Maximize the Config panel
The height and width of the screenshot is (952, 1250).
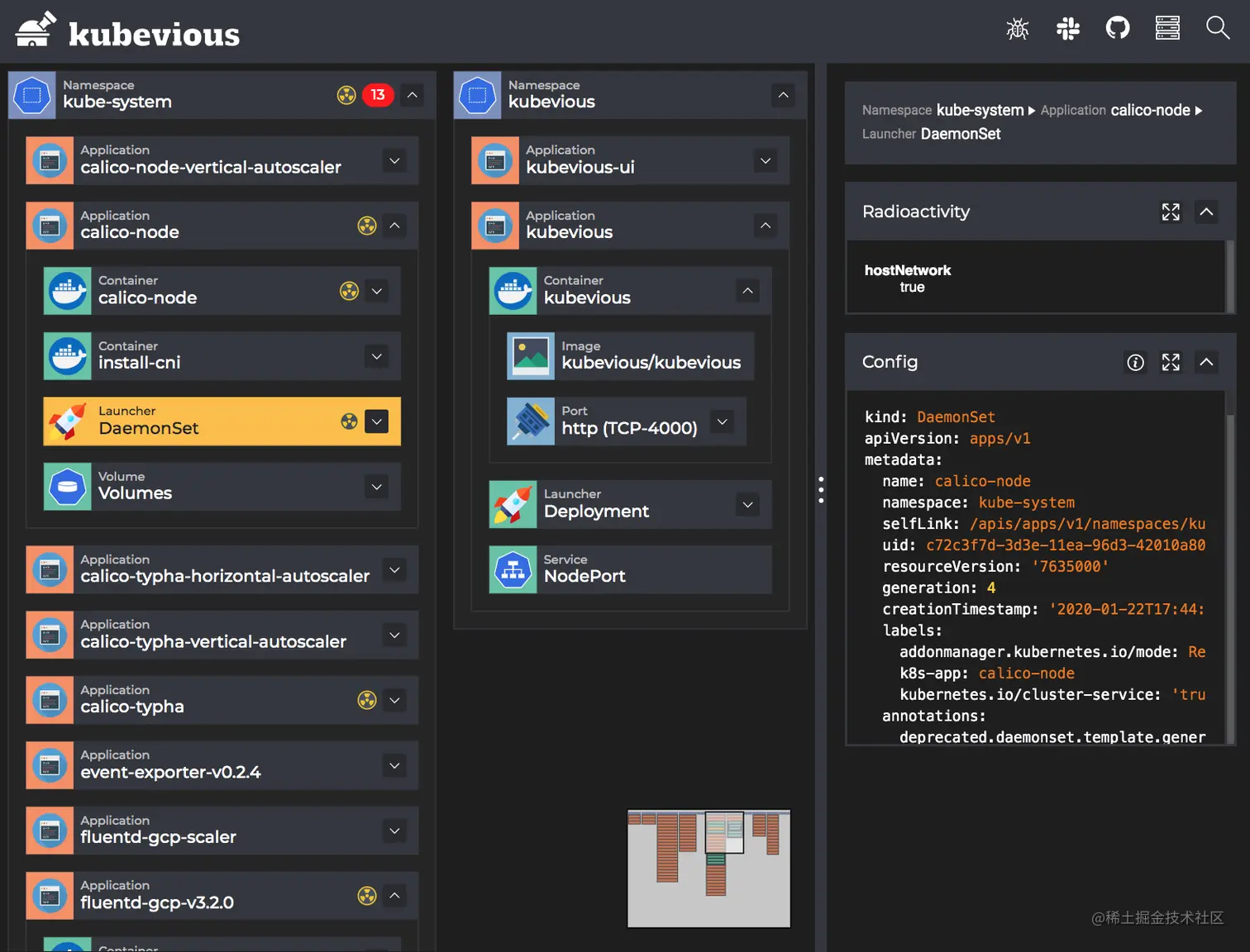click(1171, 362)
